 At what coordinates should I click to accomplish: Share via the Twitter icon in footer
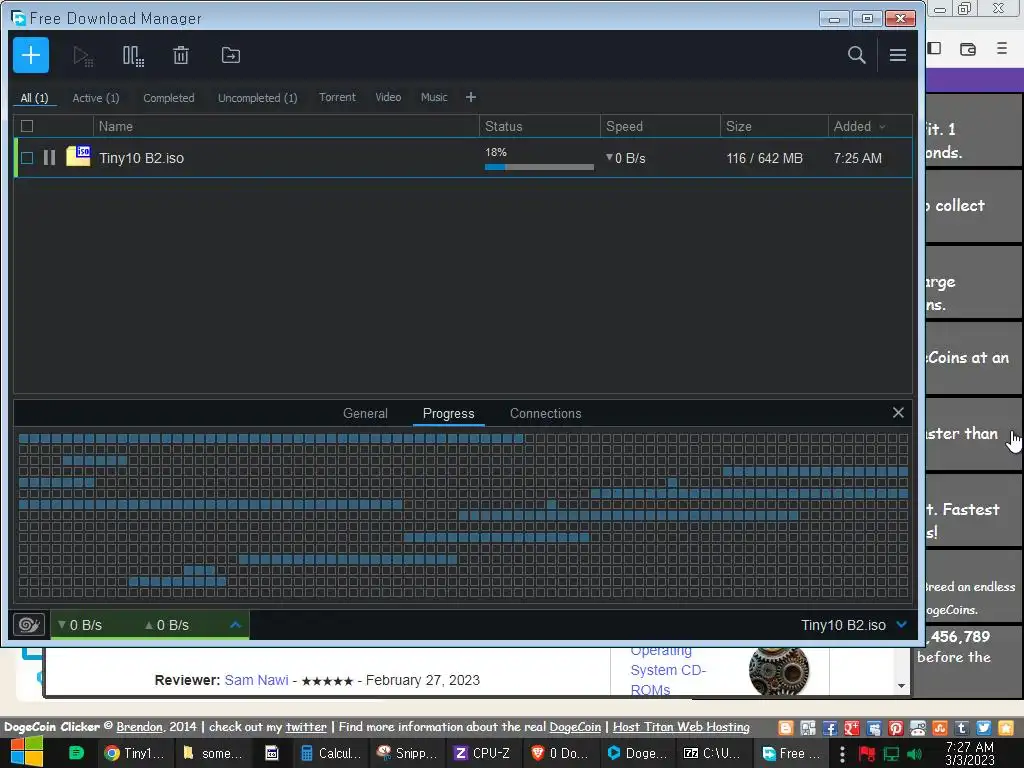point(984,728)
